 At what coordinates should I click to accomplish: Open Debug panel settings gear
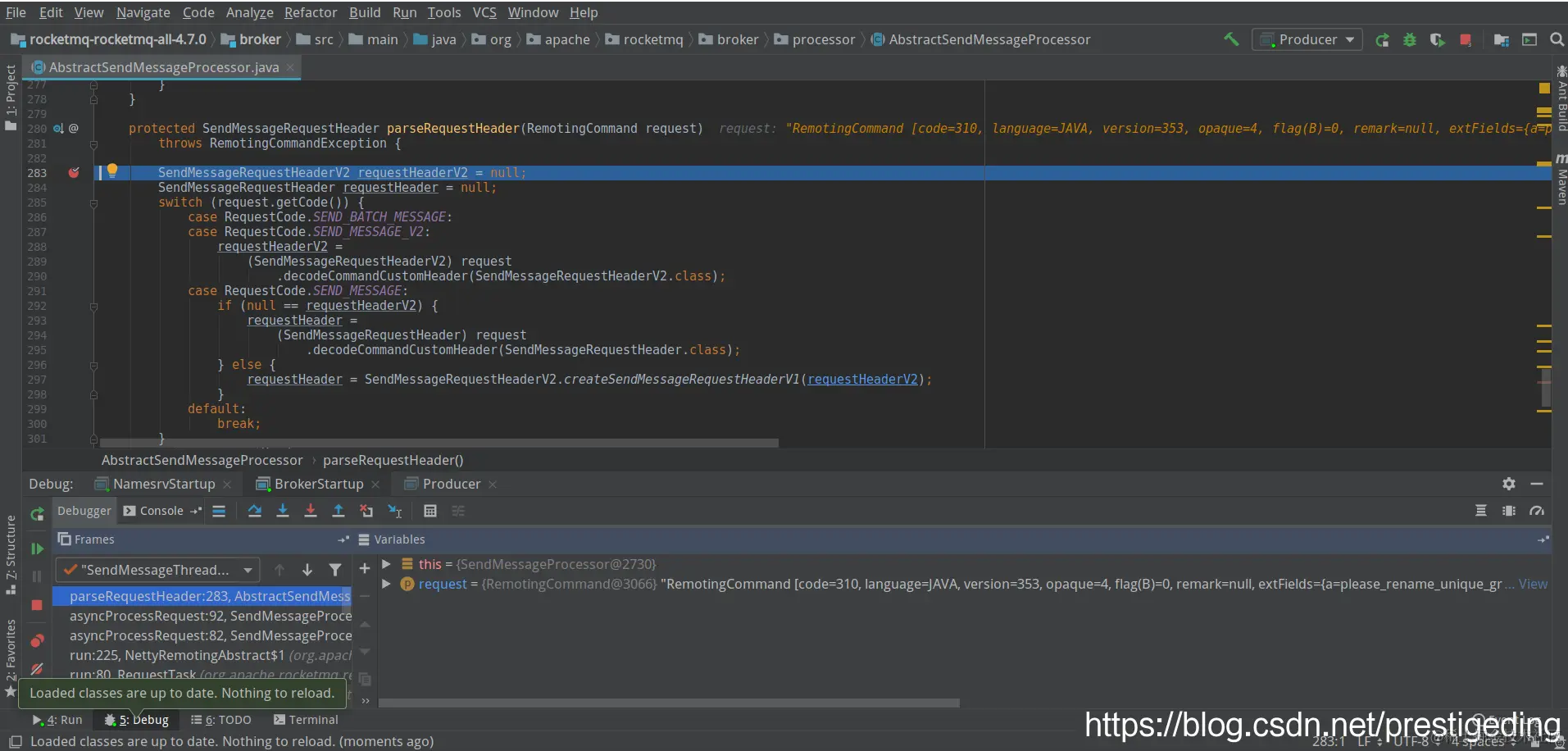point(1509,484)
